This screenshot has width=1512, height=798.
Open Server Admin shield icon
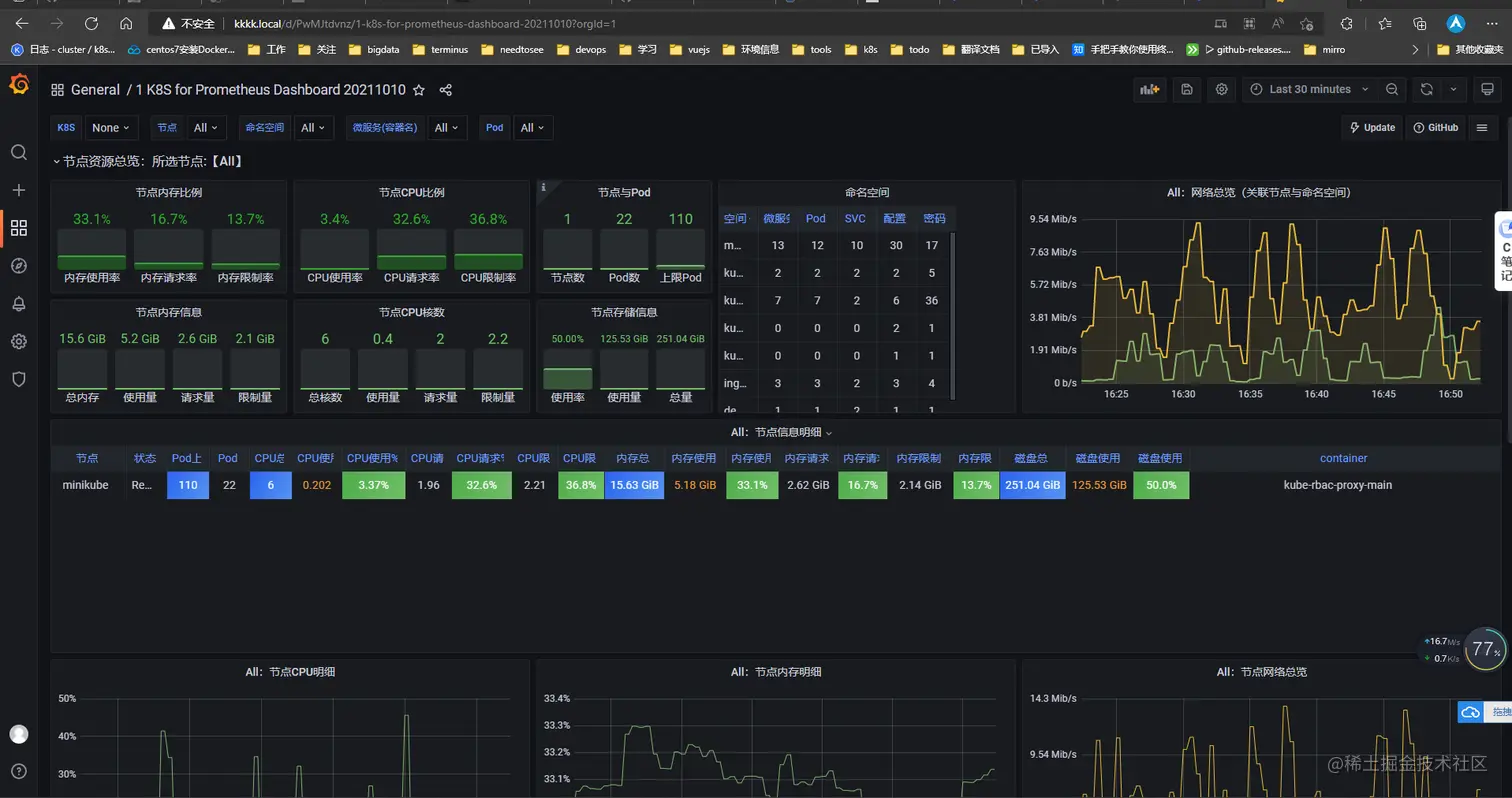[19, 380]
